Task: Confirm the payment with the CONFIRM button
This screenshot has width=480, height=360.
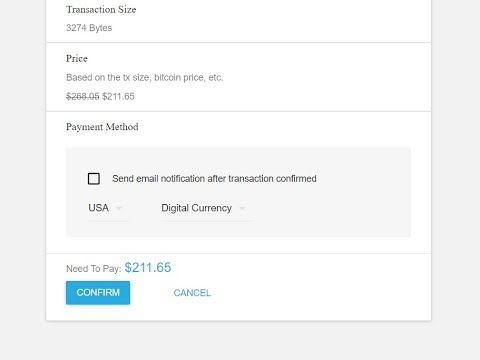Action: point(98,293)
